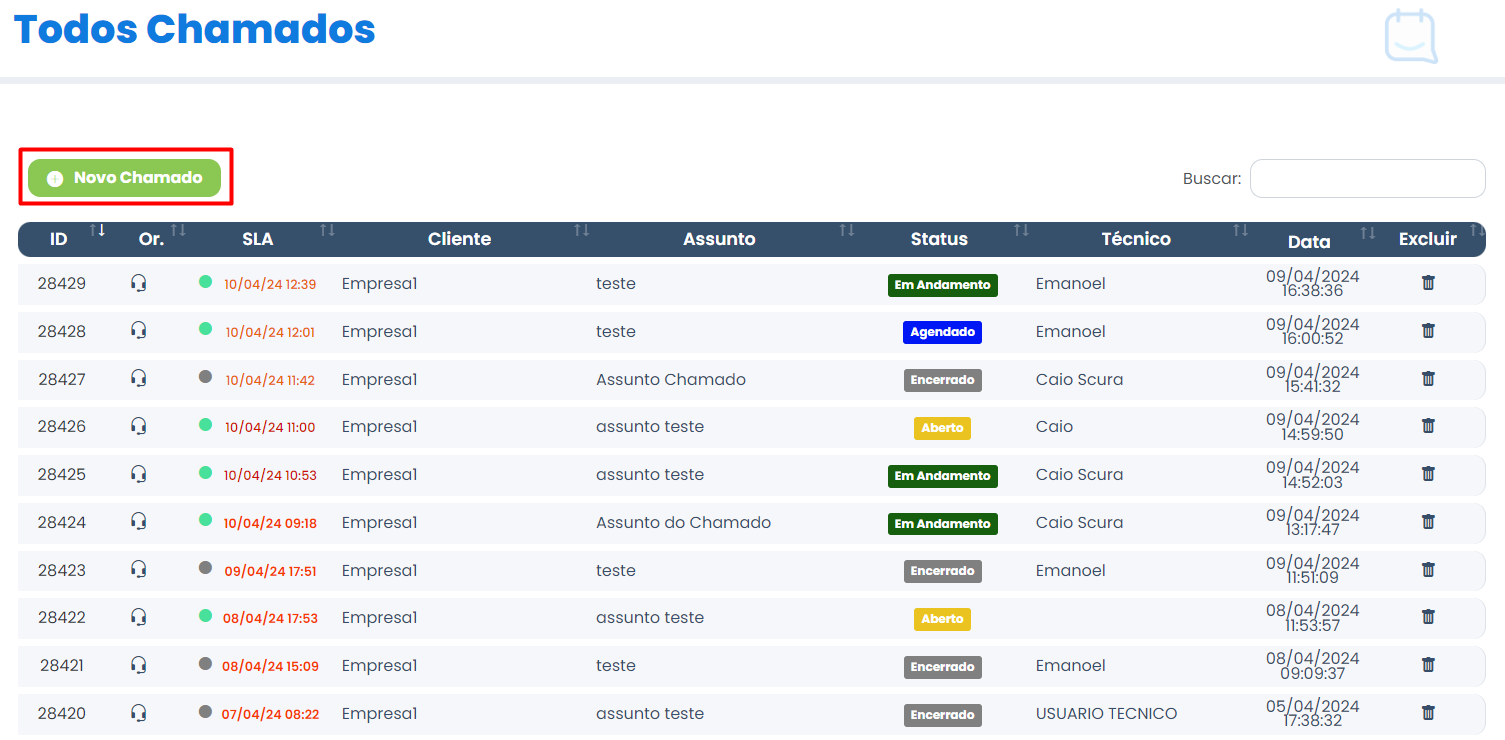This screenshot has height=740, width=1505.
Task: Click headset origin icon for ticket 28429
Action: tap(139, 283)
